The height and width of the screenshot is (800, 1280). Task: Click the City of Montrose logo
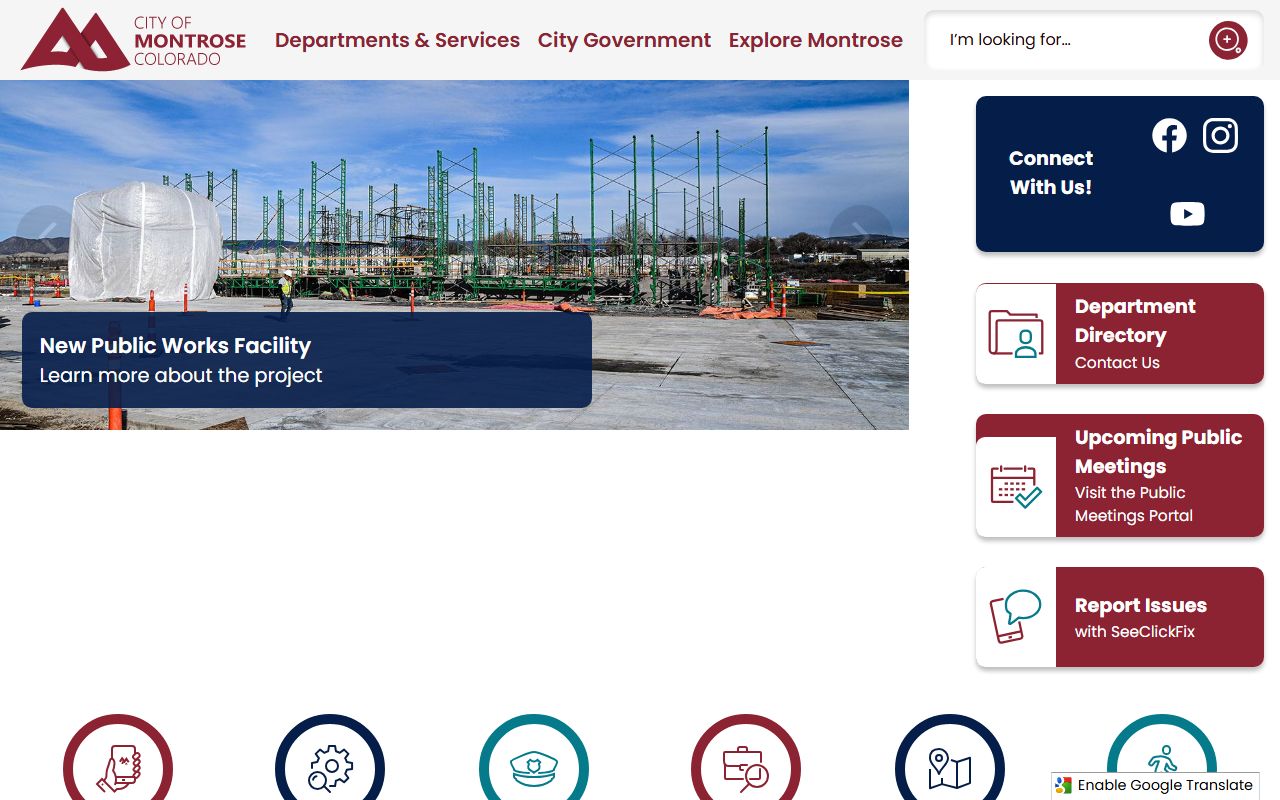pos(134,40)
